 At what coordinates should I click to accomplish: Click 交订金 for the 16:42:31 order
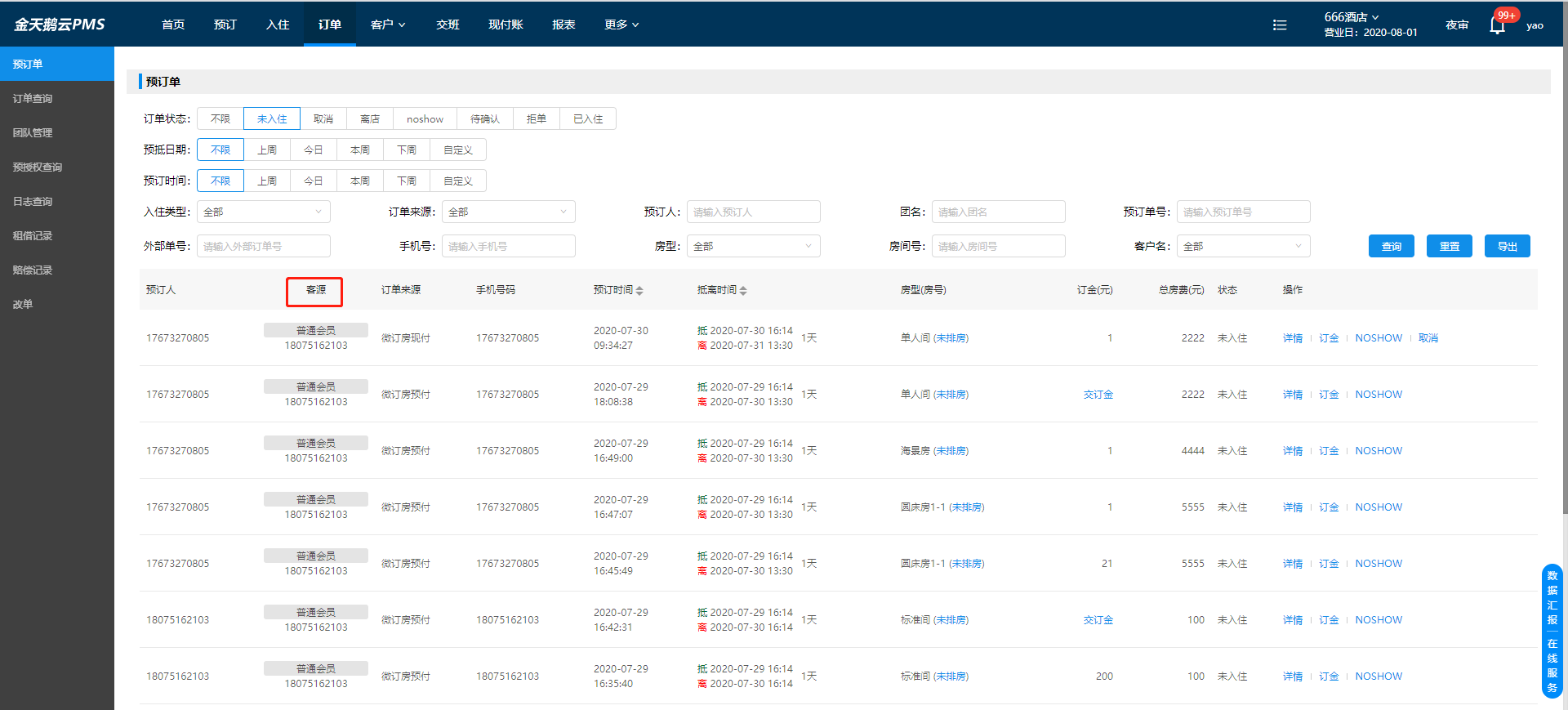click(1098, 620)
